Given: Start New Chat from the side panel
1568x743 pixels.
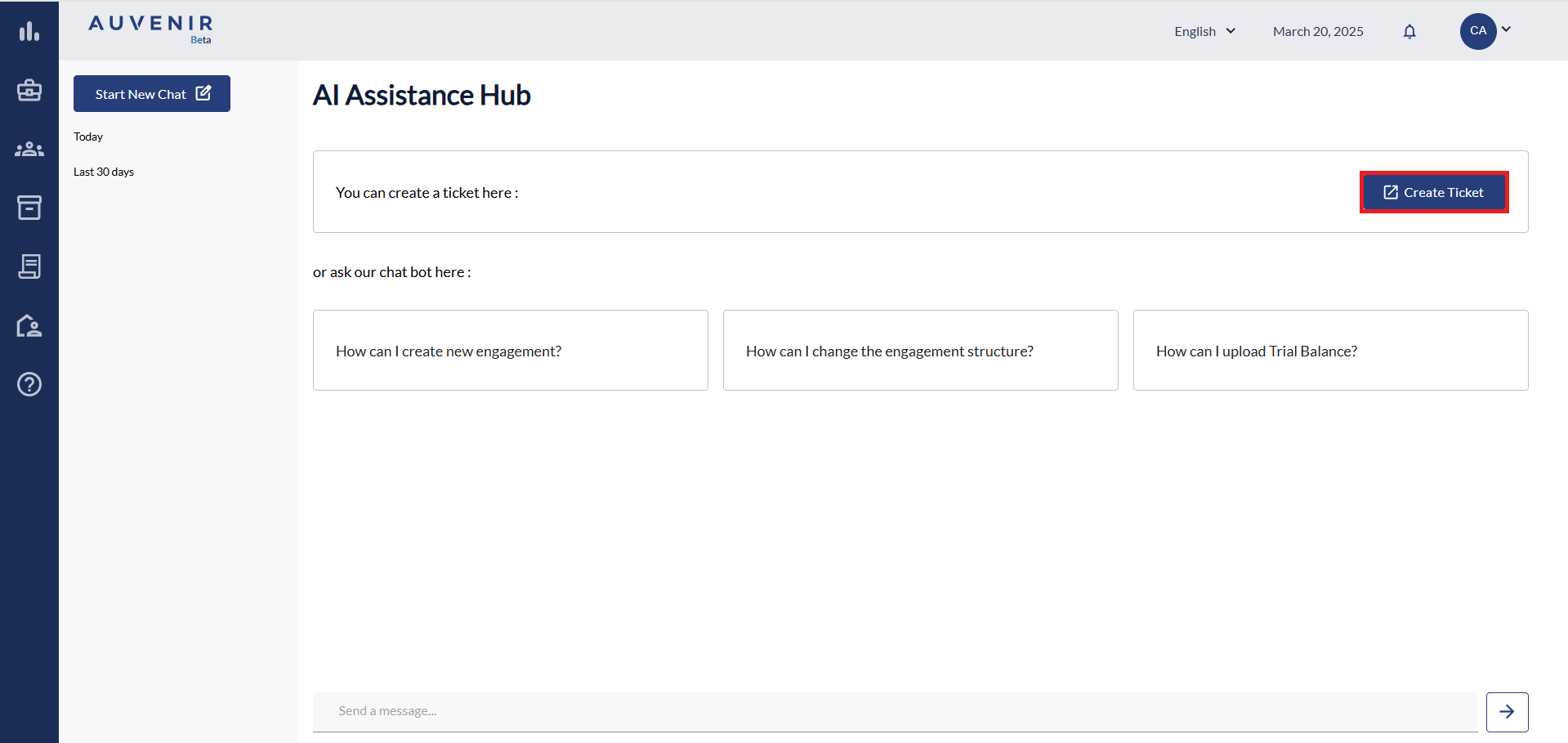Looking at the screenshot, I should (x=152, y=94).
